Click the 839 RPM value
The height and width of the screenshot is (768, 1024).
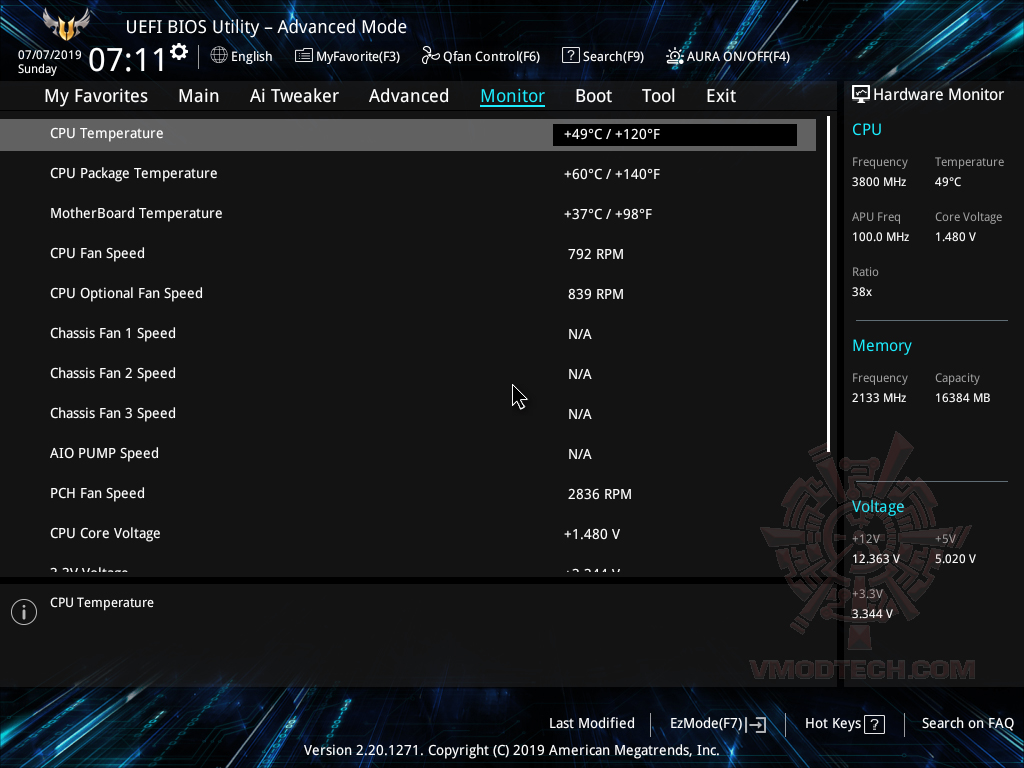pyautogui.click(x=596, y=294)
